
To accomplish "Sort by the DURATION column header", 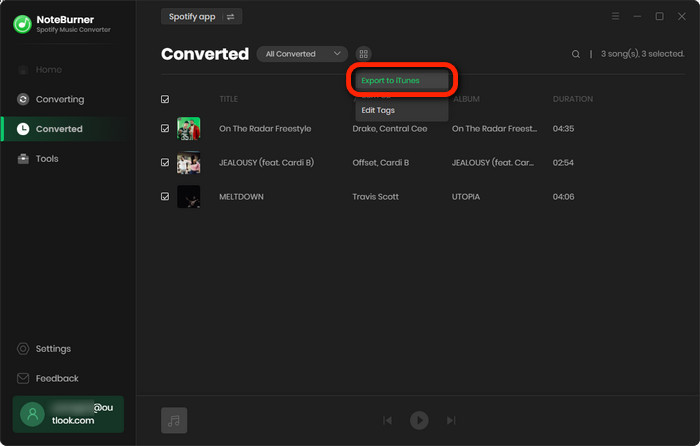I will [573, 99].
